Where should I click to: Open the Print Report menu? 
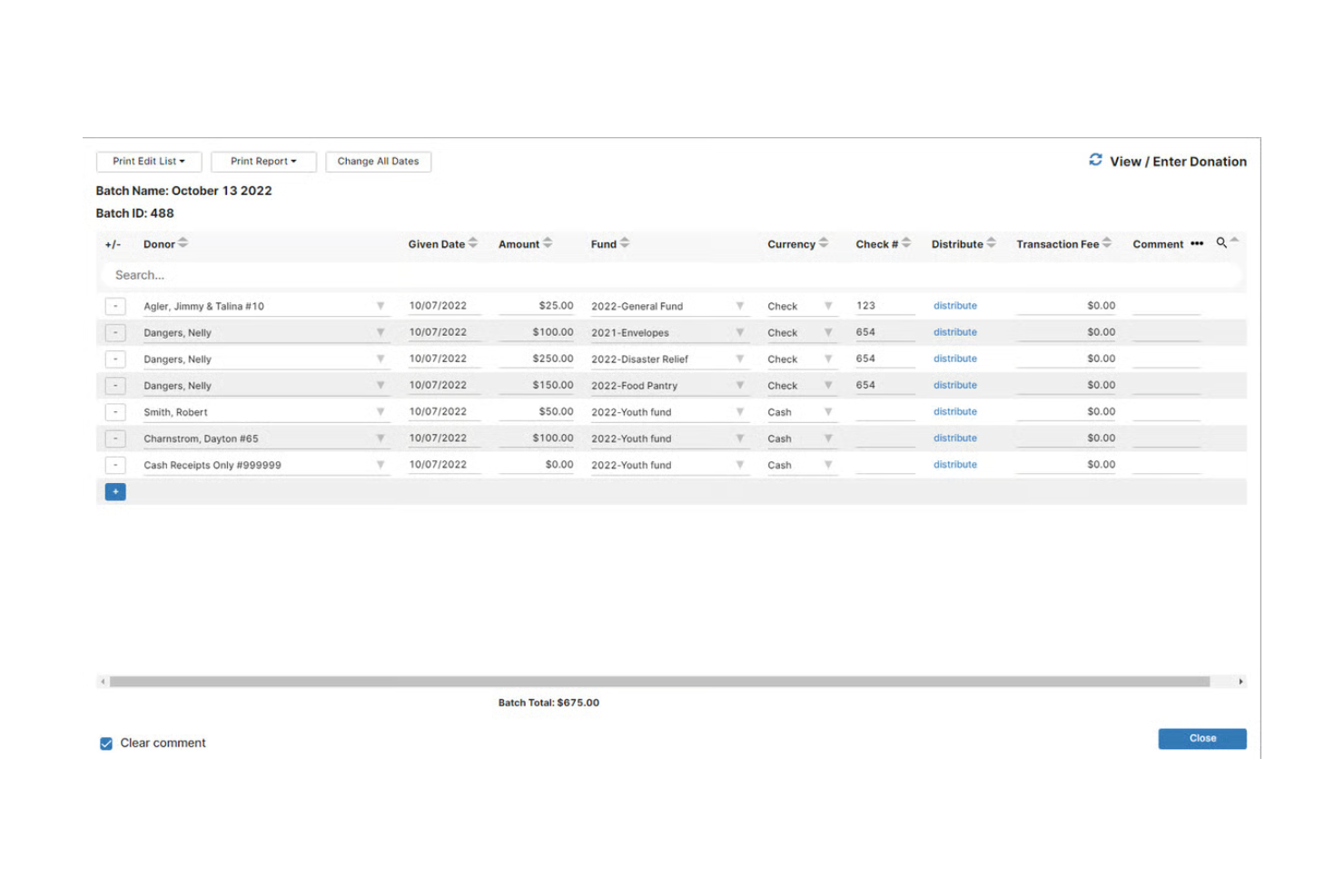(262, 161)
